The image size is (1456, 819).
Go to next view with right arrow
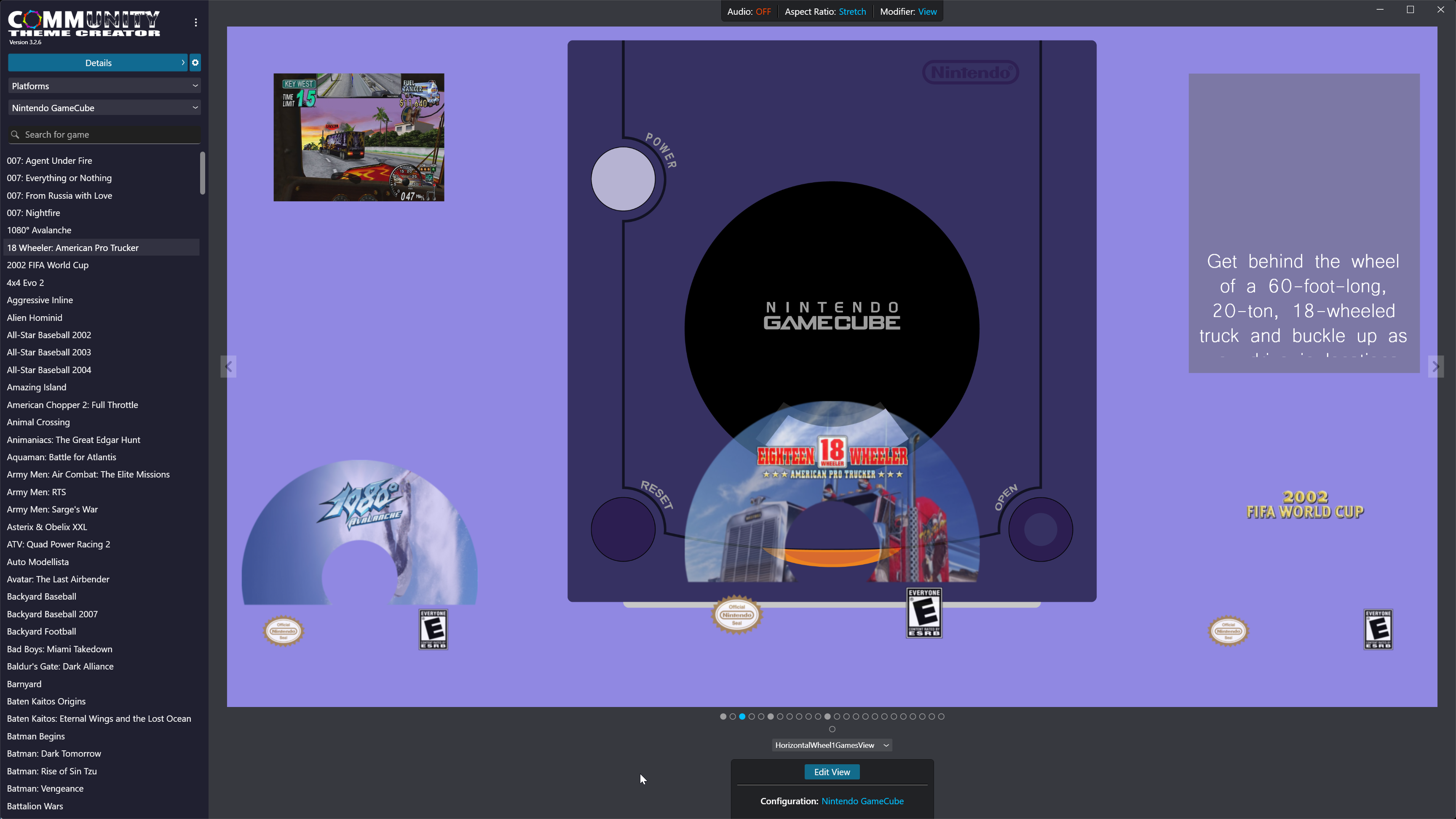pyautogui.click(x=1436, y=367)
